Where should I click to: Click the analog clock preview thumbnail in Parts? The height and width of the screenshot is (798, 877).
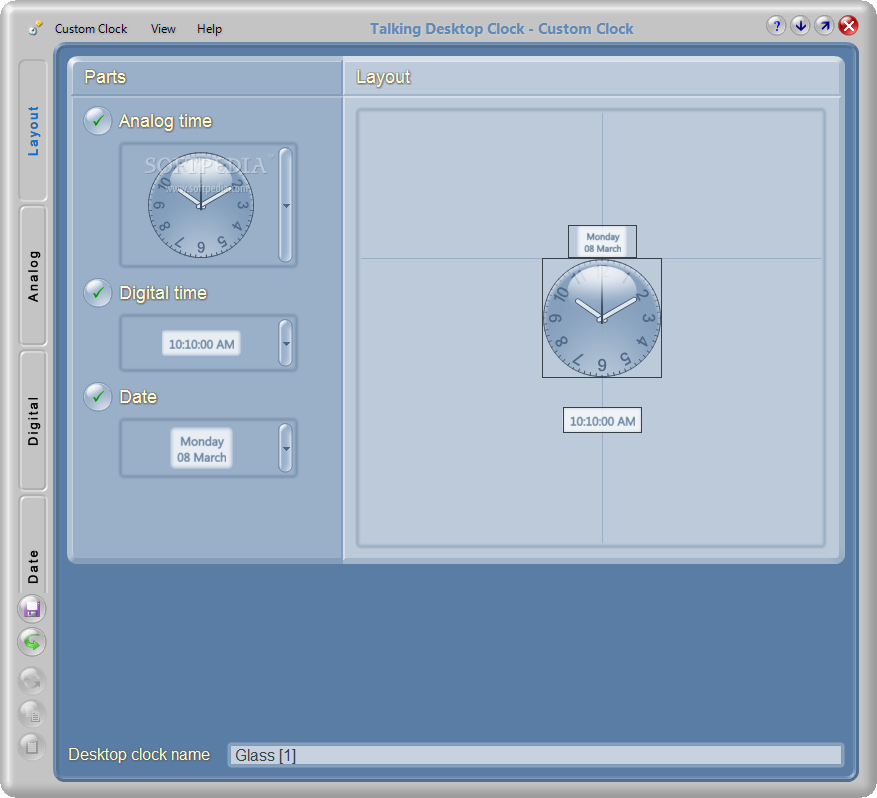[x=201, y=205]
